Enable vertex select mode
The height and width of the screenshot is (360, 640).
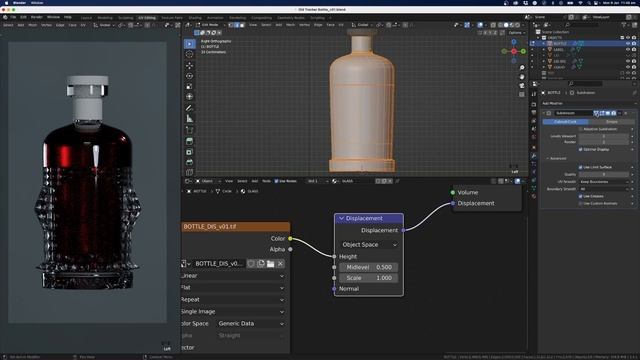click(231, 25)
